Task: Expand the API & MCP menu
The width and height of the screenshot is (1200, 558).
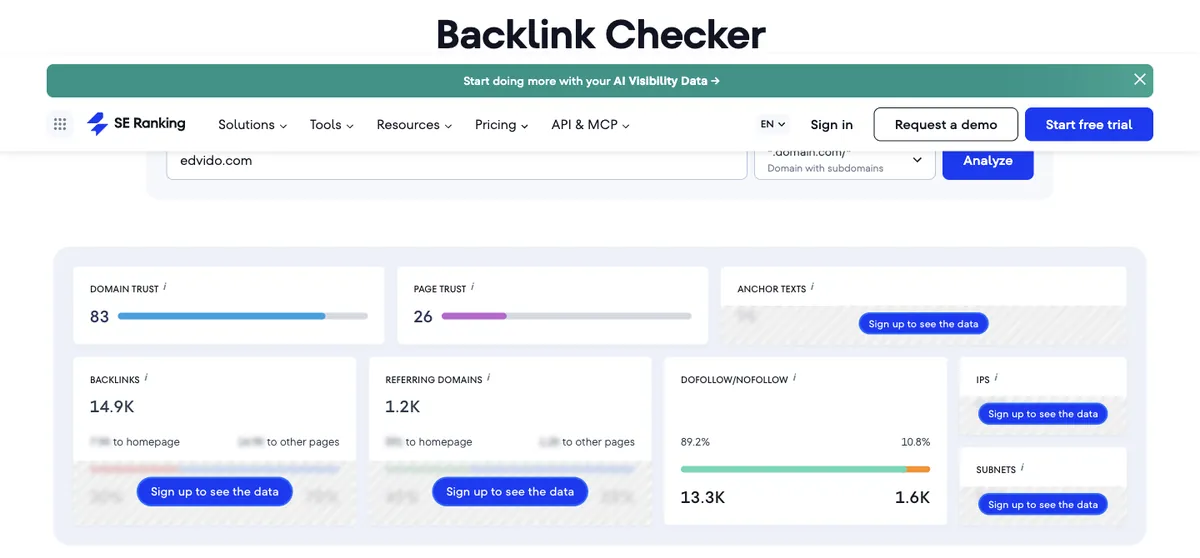Action: click(590, 125)
